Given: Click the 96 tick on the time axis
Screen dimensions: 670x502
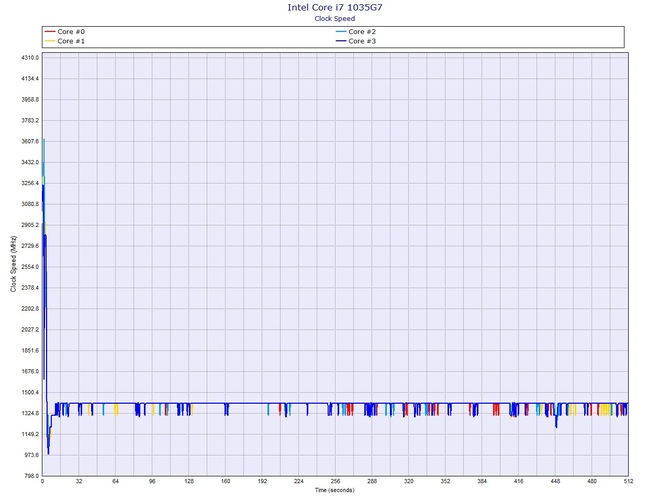Looking at the screenshot, I should coord(152,481).
